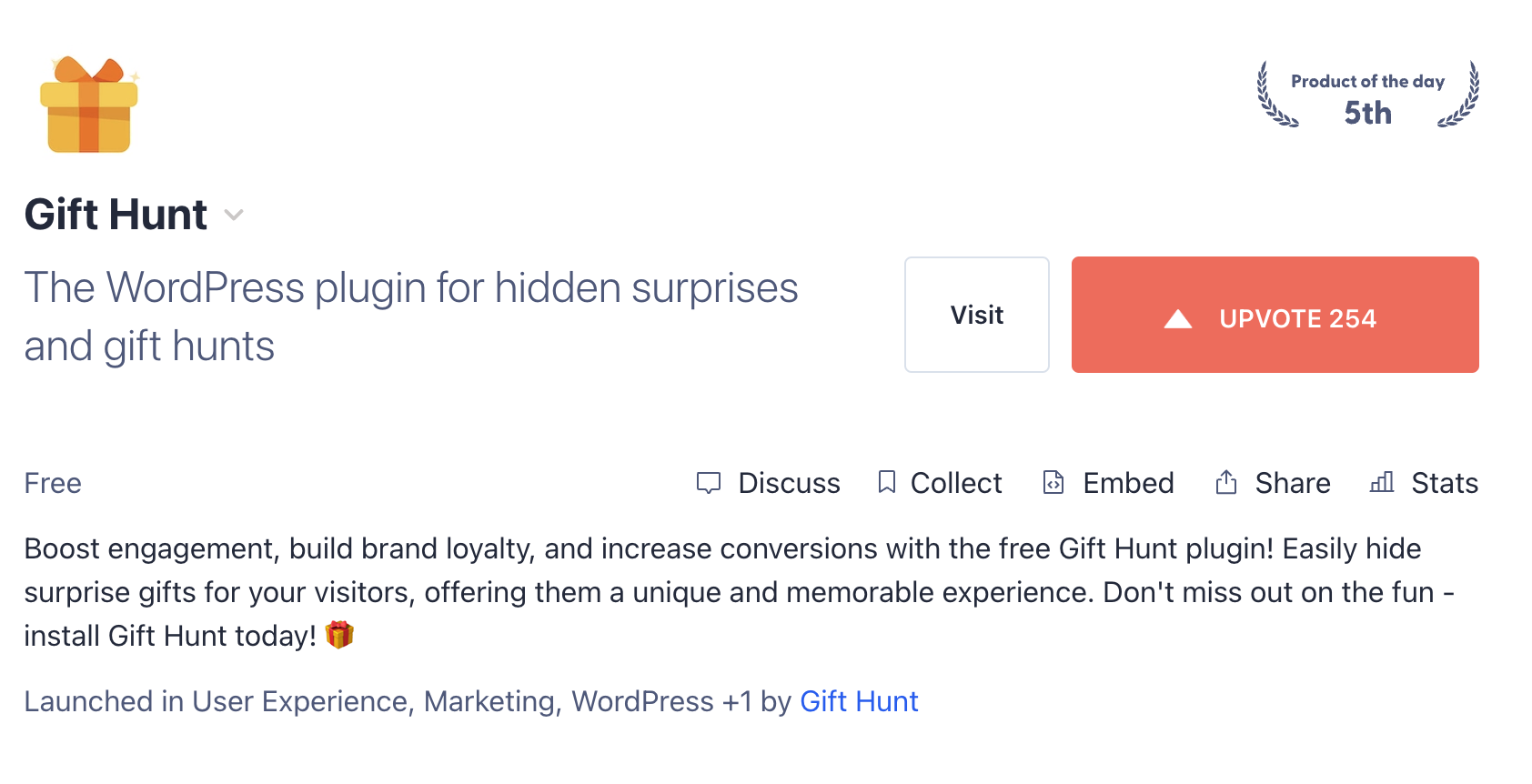Click the Collect bookmark icon
Screen dimensions: 1532x784
pos(886,482)
